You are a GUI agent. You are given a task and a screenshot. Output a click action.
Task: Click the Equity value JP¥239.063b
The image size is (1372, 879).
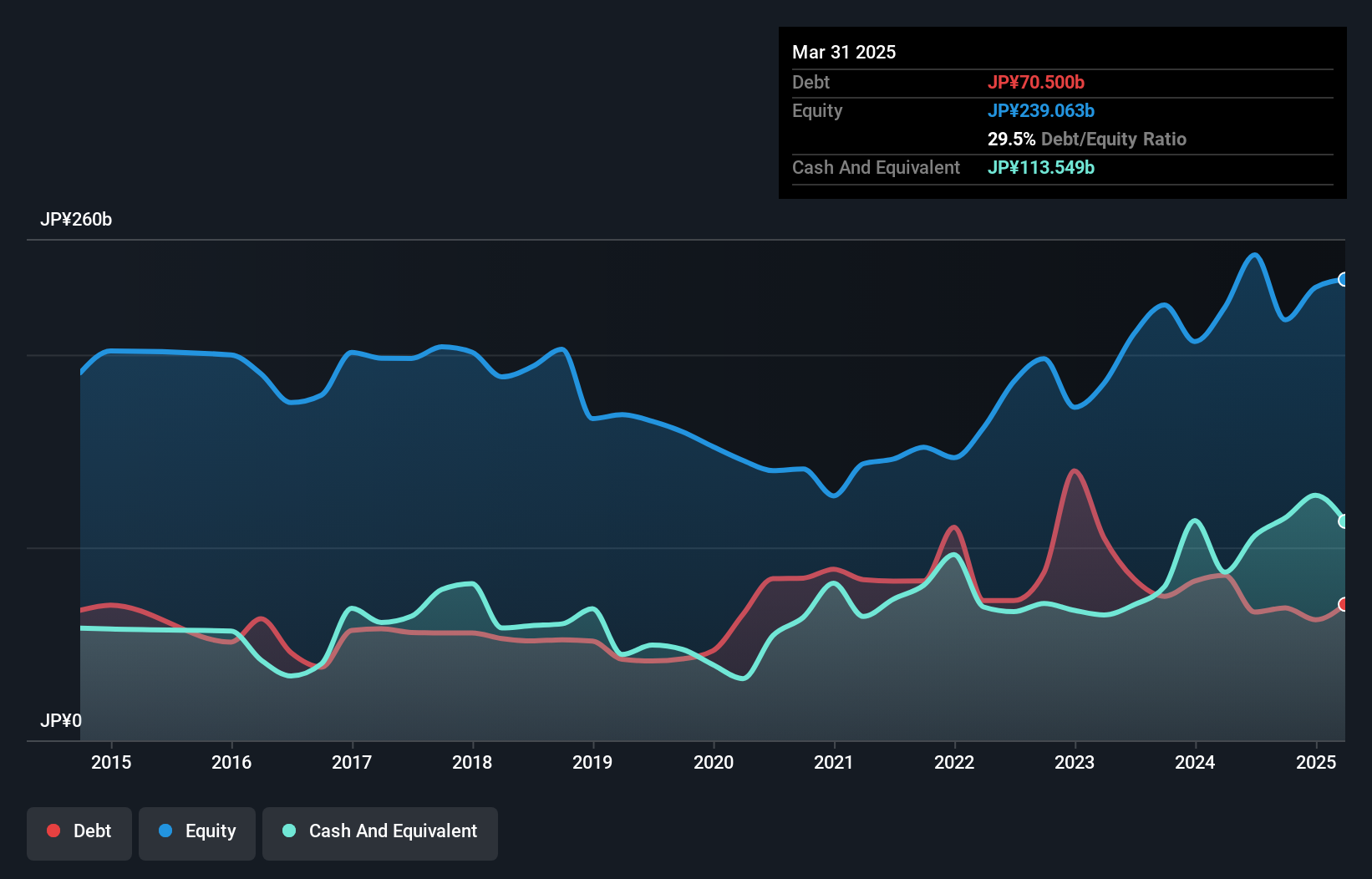pyautogui.click(x=1041, y=110)
